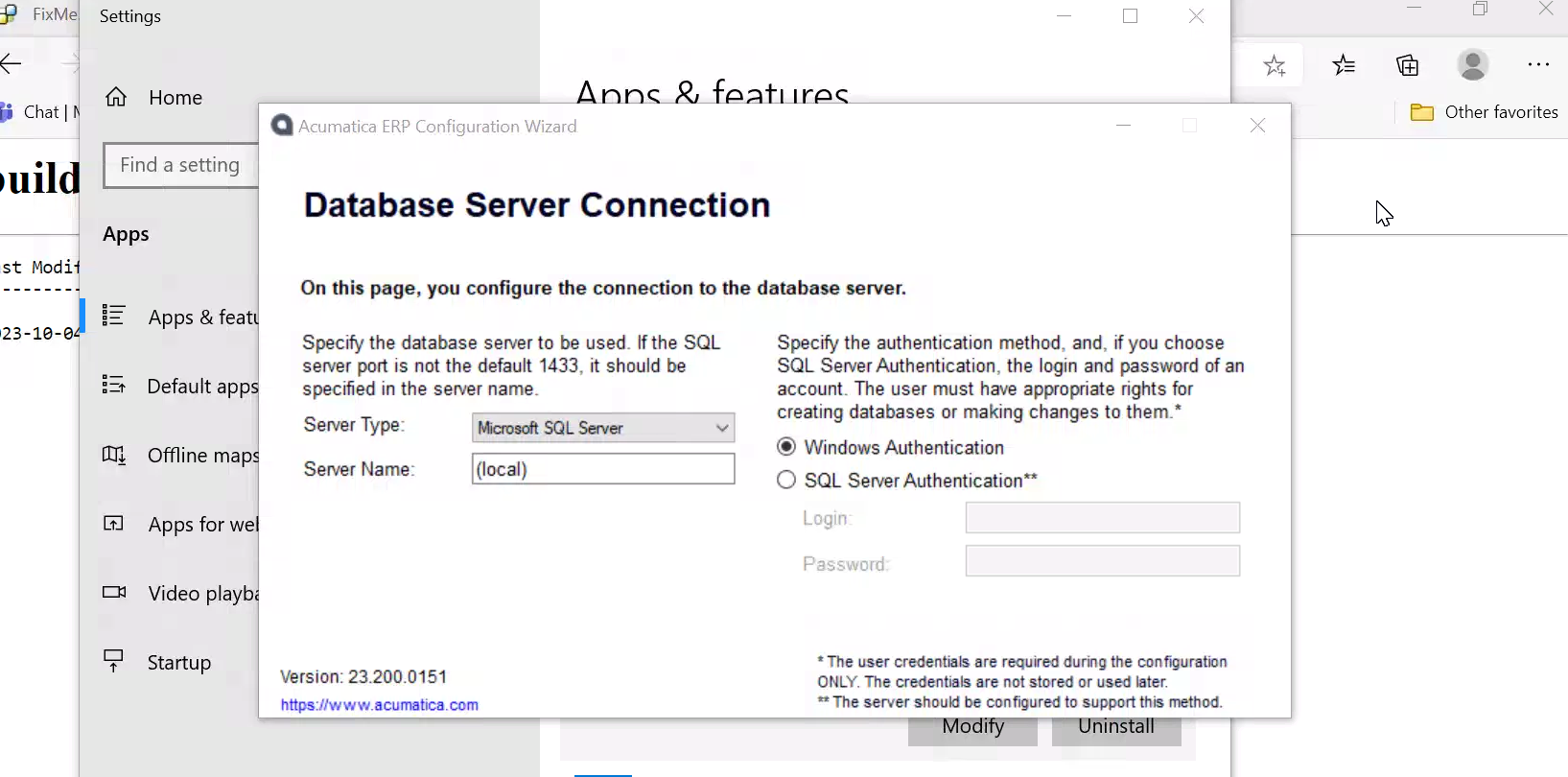This screenshot has width=1568, height=777.
Task: Click Teams Chat bookmark icon
Action: pos(6,112)
